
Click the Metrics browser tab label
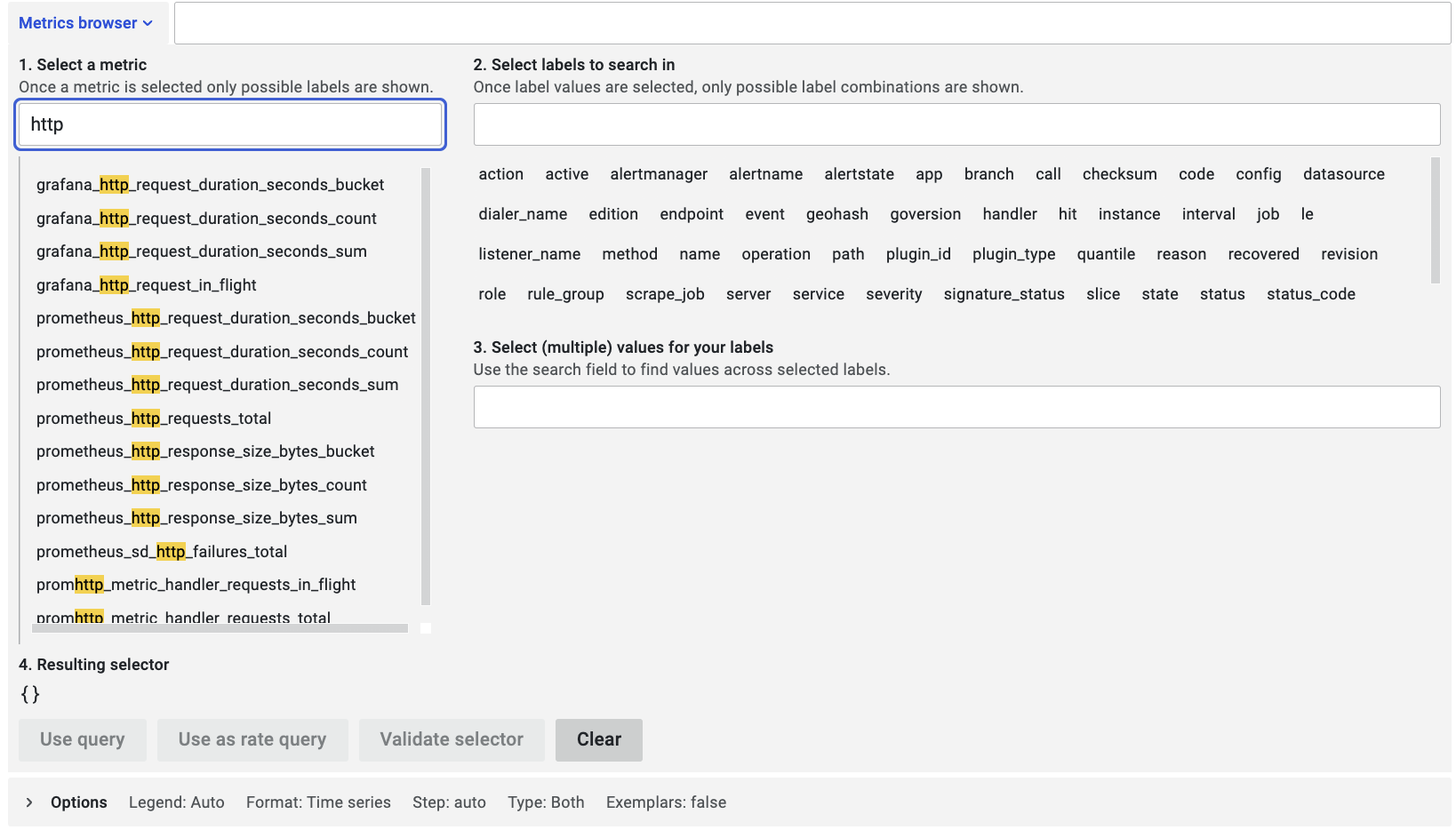point(78,23)
